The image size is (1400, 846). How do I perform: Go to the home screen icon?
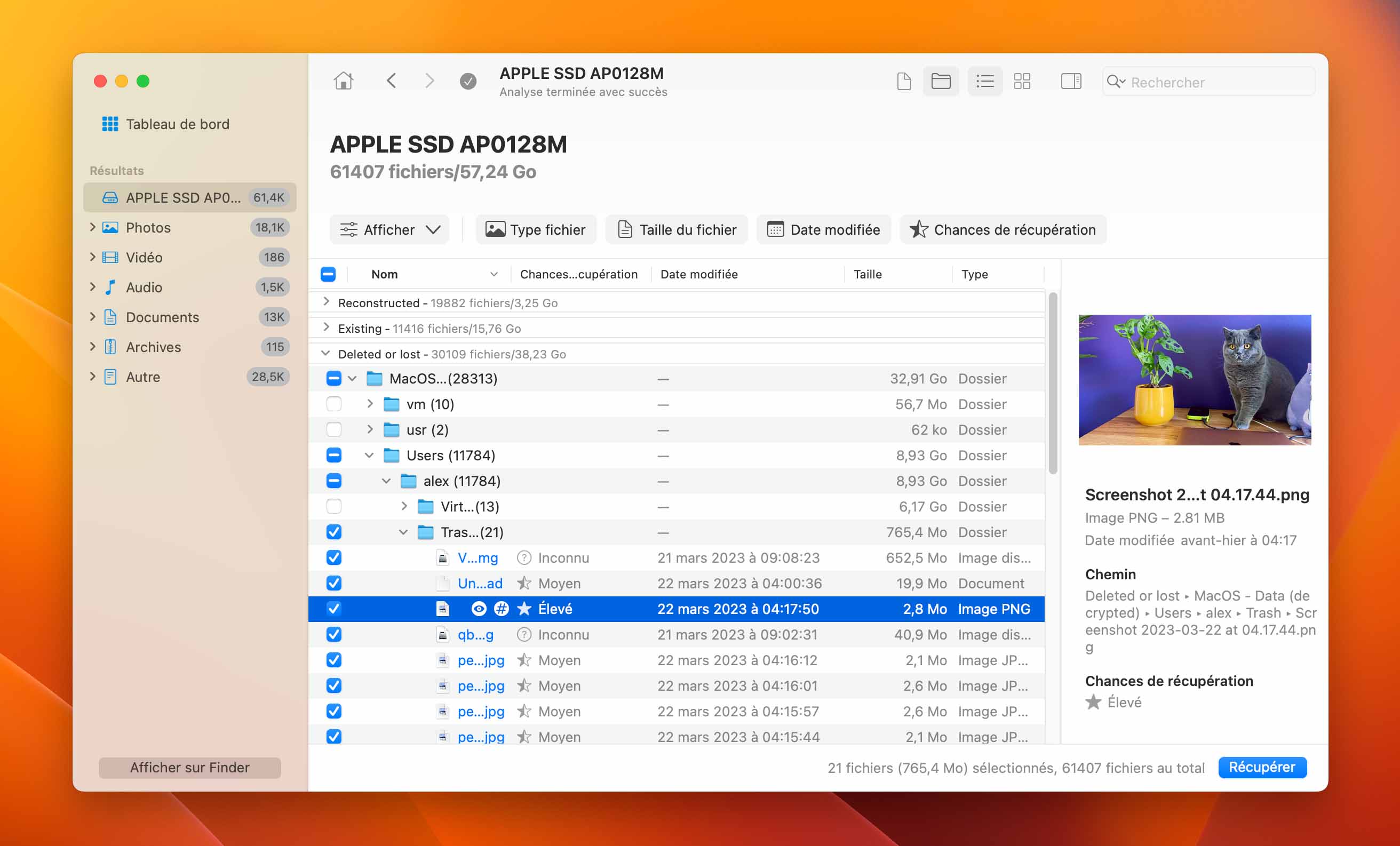343,81
